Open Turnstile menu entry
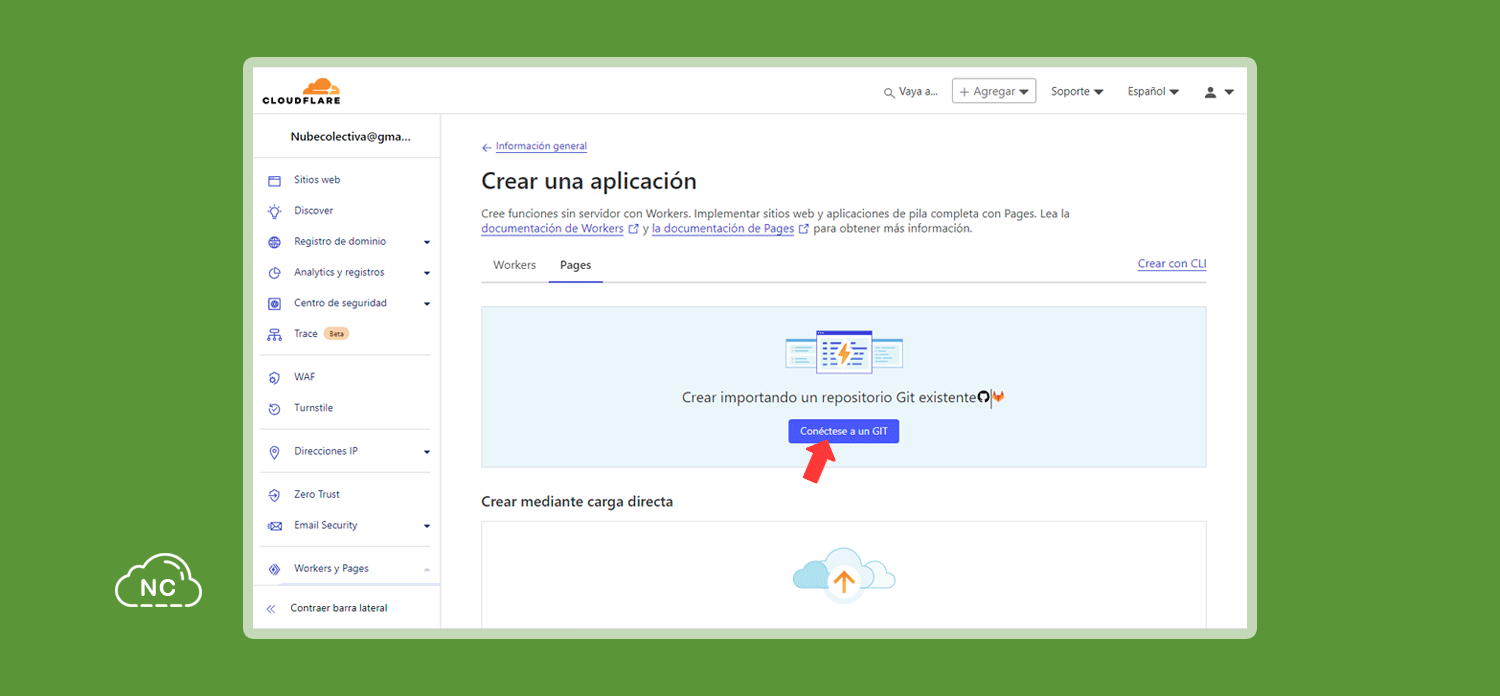 314,409
